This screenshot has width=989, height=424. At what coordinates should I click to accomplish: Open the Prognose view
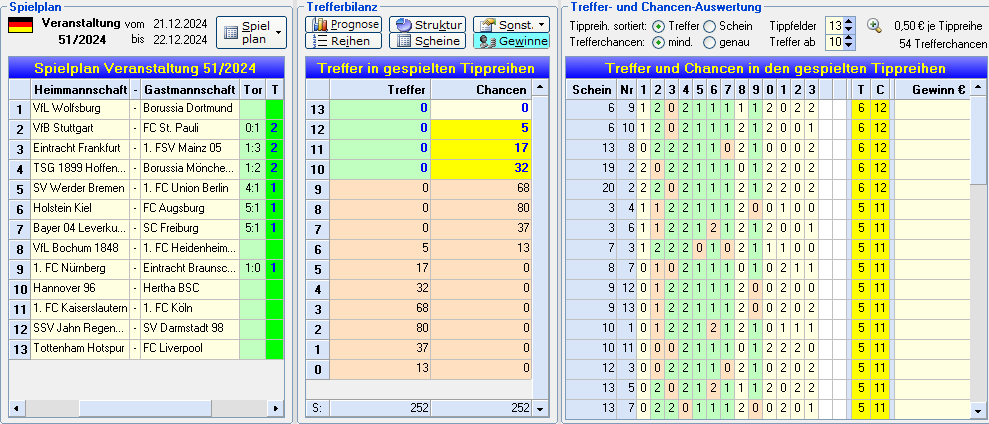point(345,25)
